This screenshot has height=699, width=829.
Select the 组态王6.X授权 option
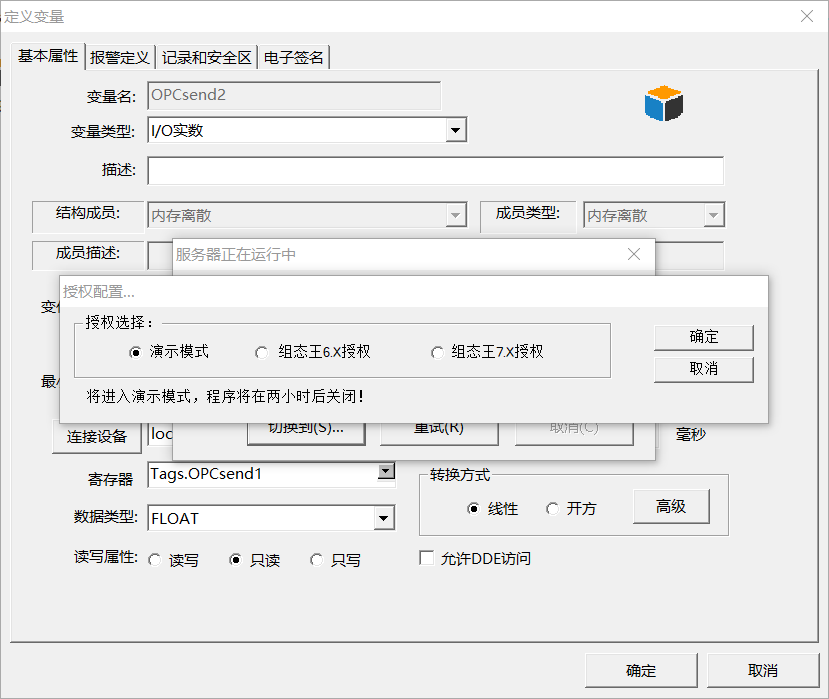click(262, 351)
